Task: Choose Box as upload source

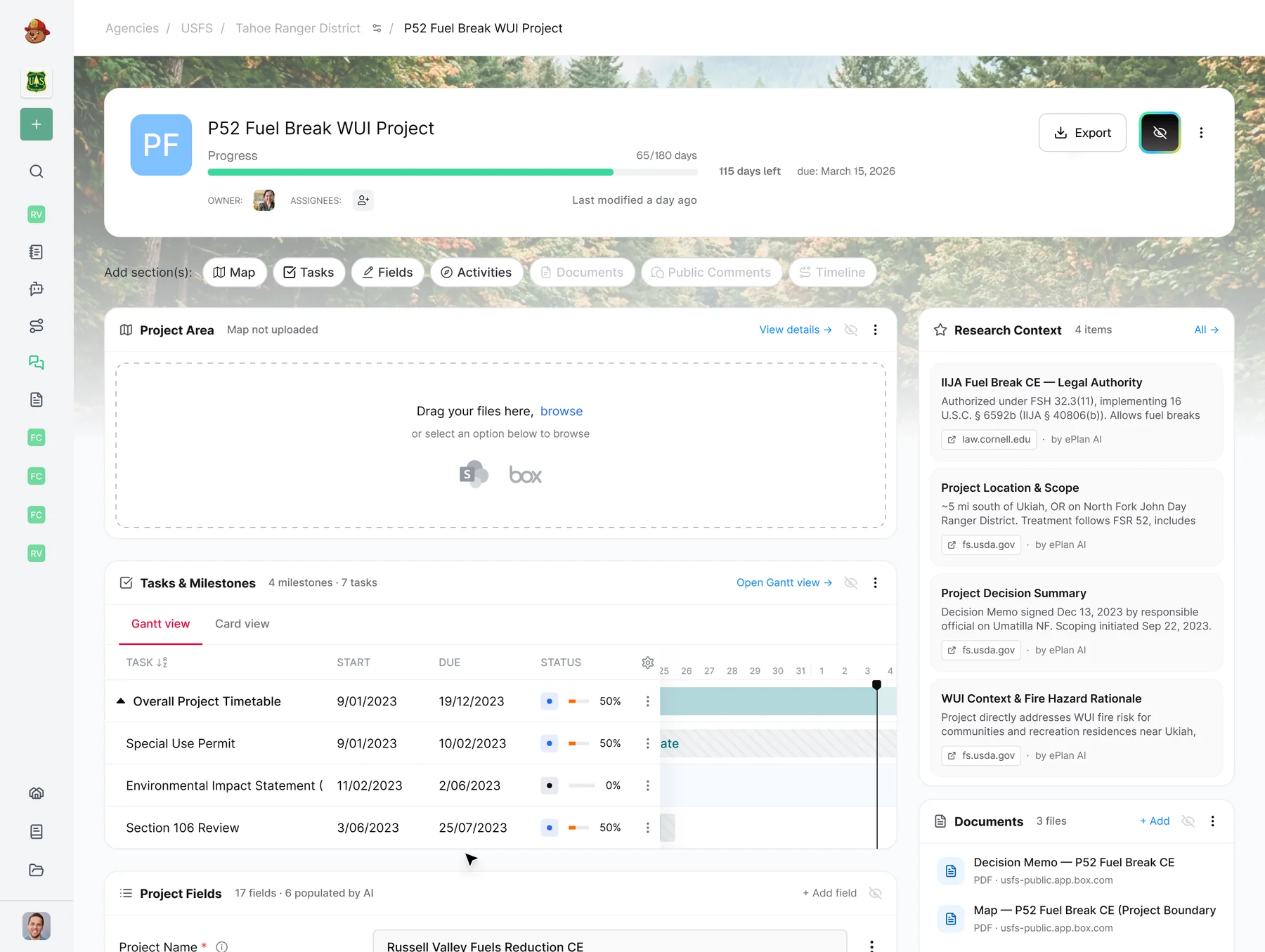Action: pos(526,476)
